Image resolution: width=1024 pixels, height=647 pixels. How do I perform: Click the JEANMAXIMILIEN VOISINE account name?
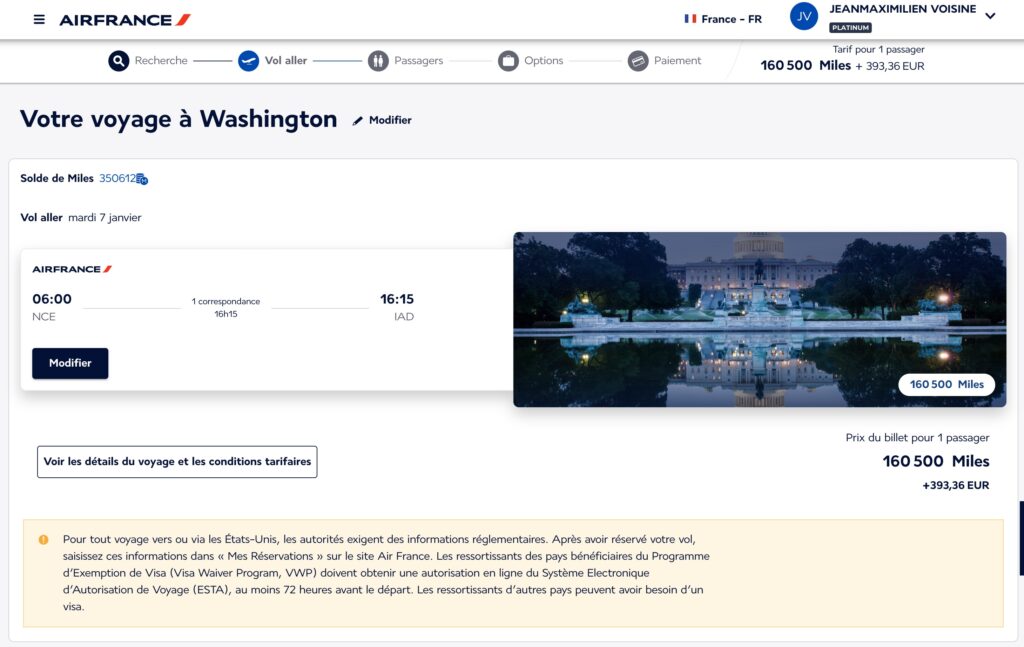coord(903,9)
